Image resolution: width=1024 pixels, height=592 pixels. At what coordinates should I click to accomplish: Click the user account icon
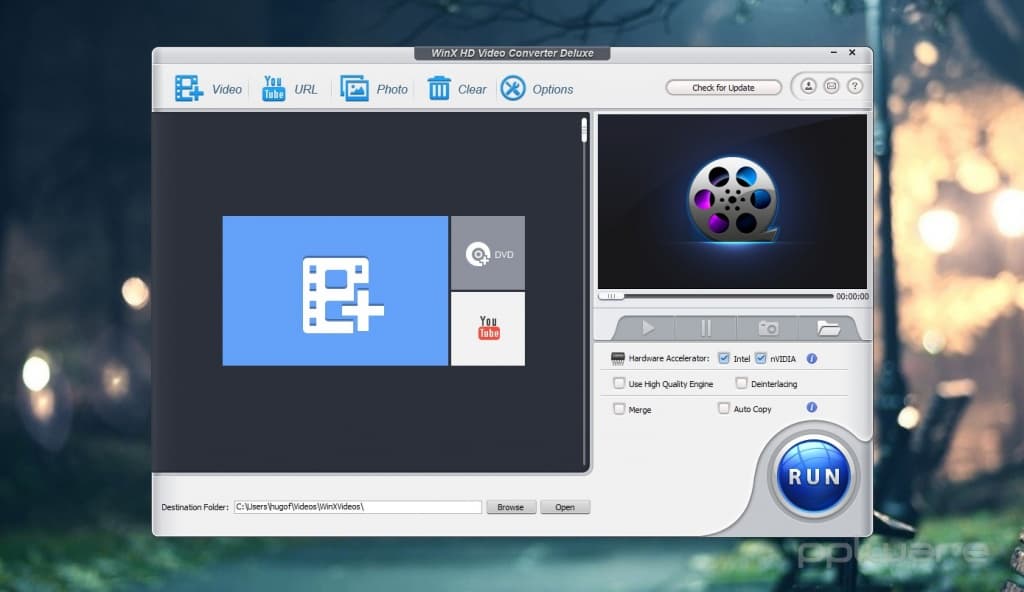point(808,86)
